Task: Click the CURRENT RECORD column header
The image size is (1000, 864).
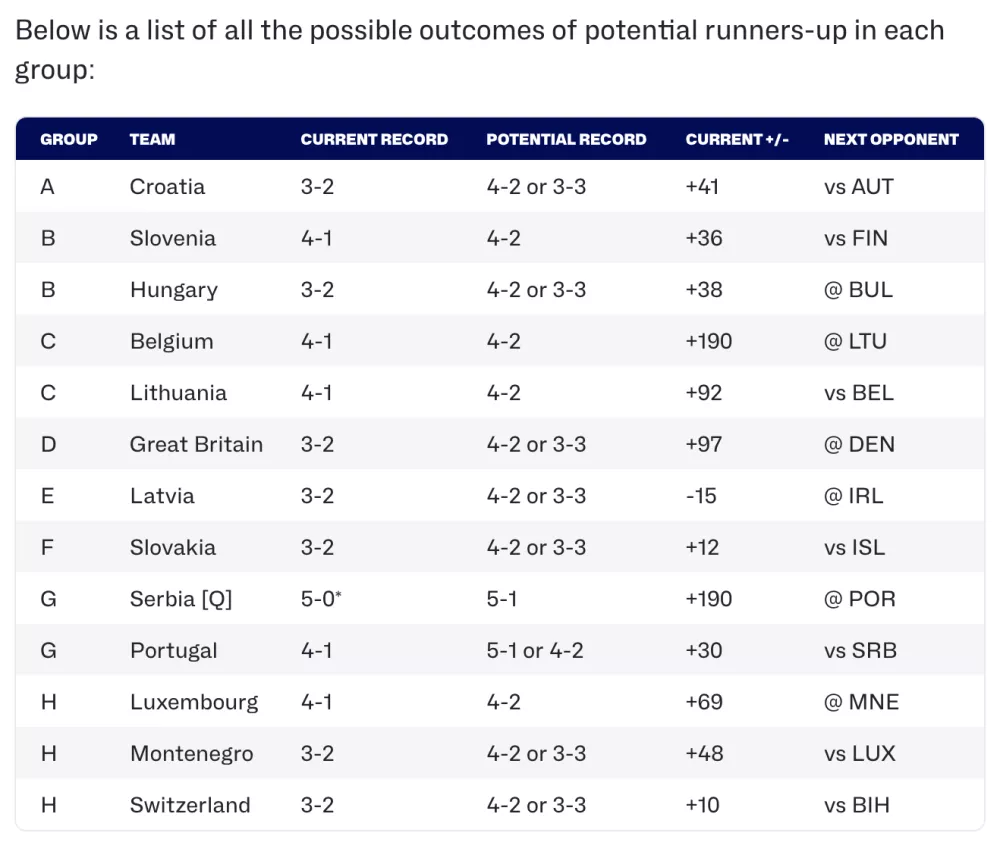Action: pyautogui.click(x=374, y=139)
